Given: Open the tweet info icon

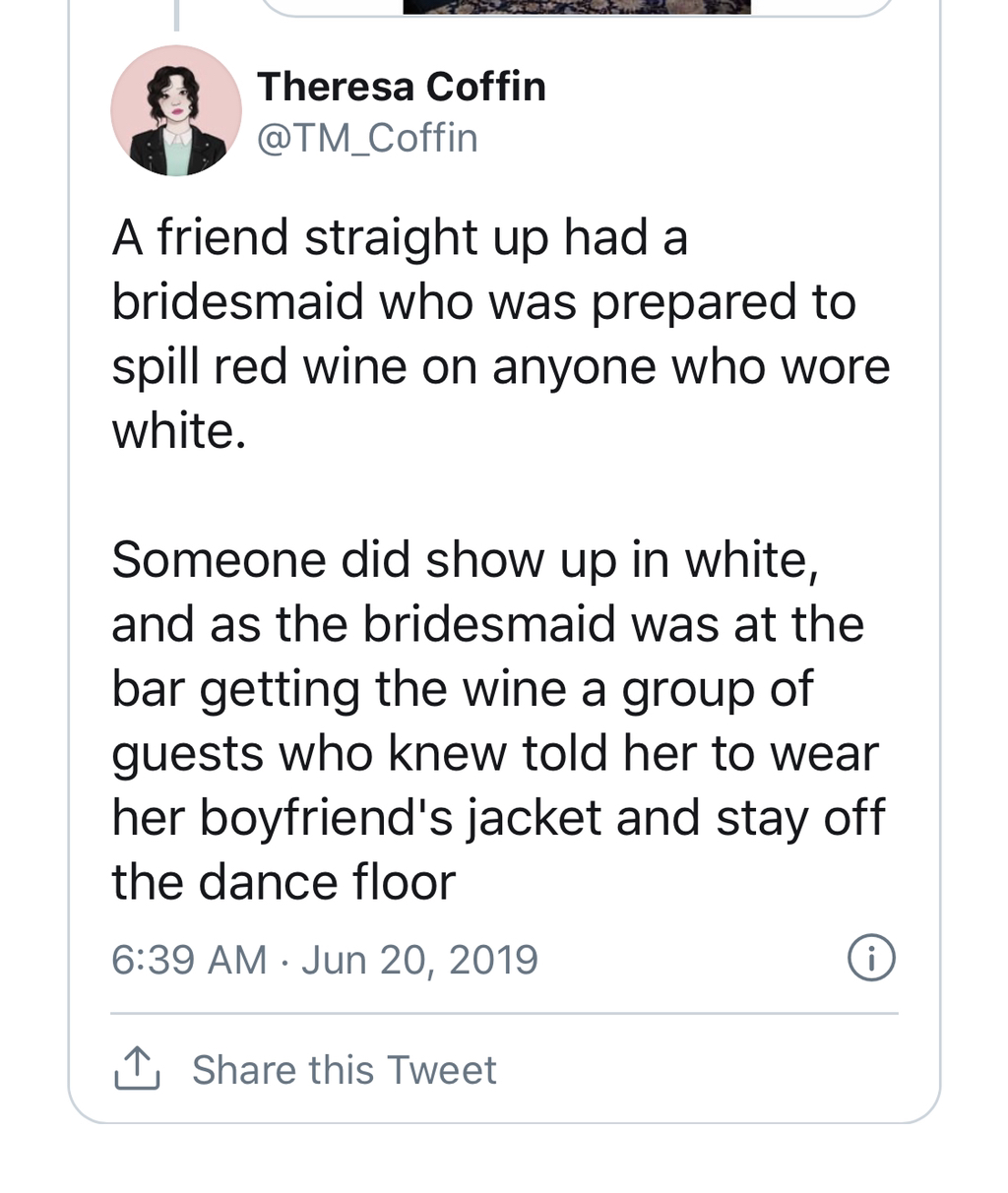Looking at the screenshot, I should [x=871, y=959].
